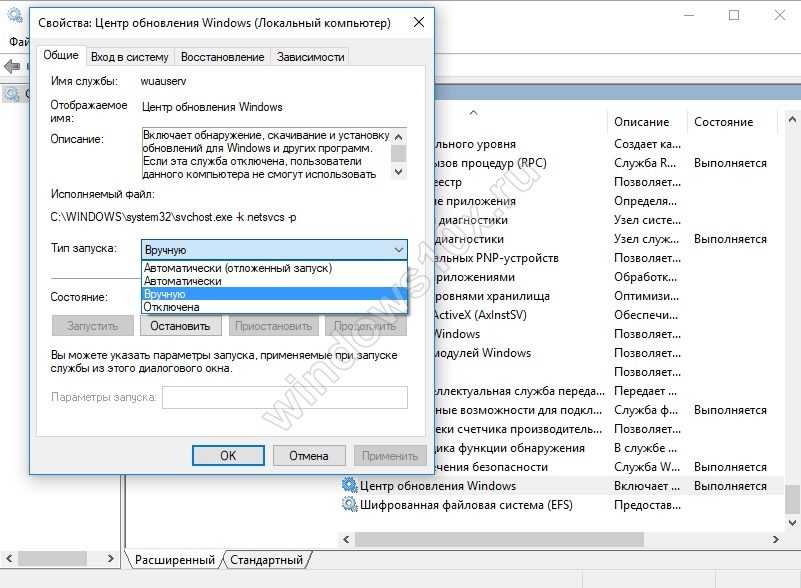Switch to Стандартный view tab

tap(266, 560)
